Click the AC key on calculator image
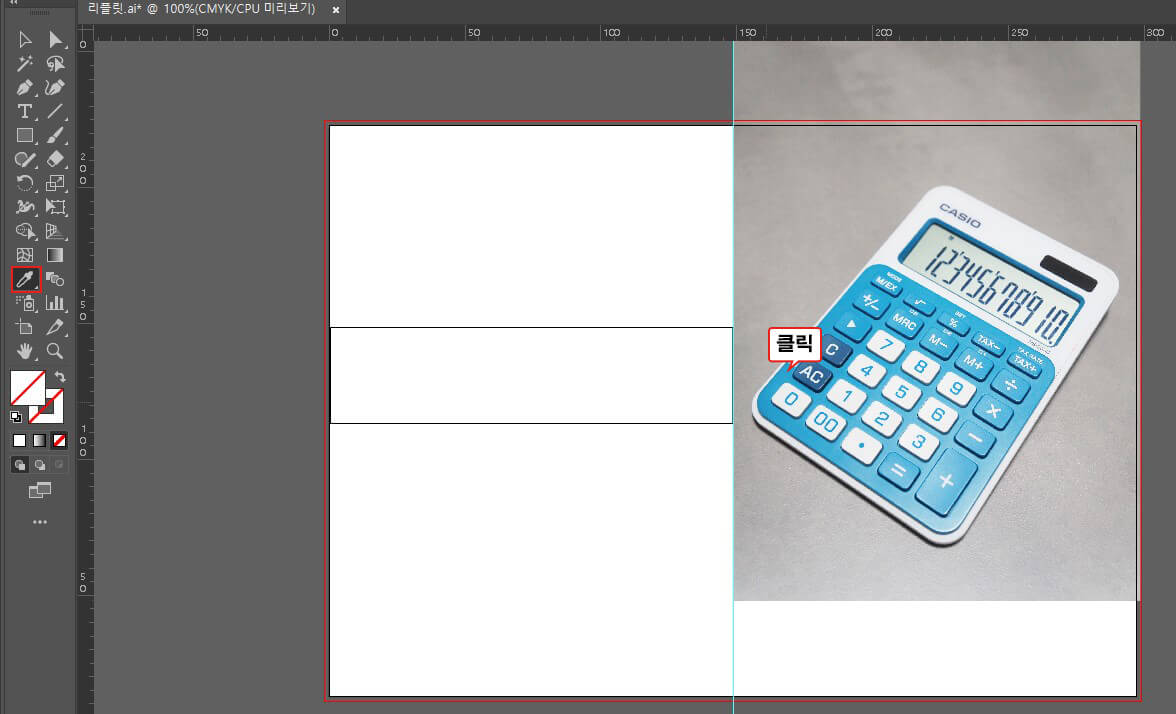Screen dimensions: 1176x714 click(810, 373)
